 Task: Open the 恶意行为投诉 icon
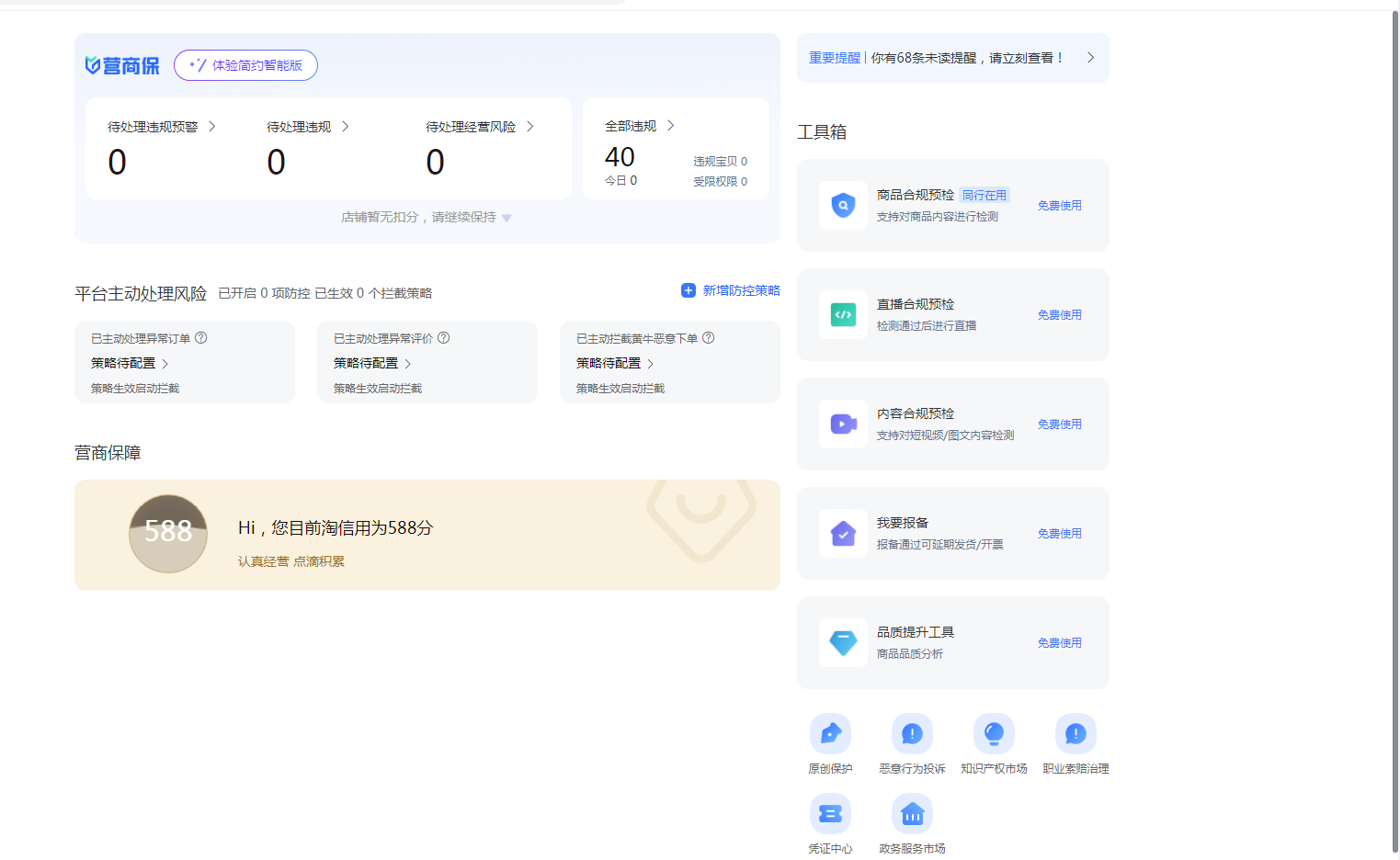[x=912, y=733]
